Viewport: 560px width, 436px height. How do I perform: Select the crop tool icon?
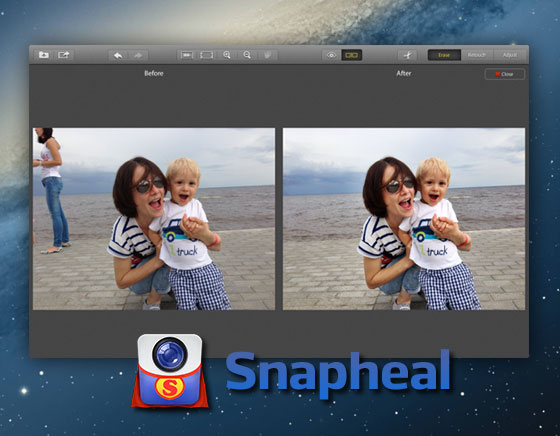pos(408,55)
